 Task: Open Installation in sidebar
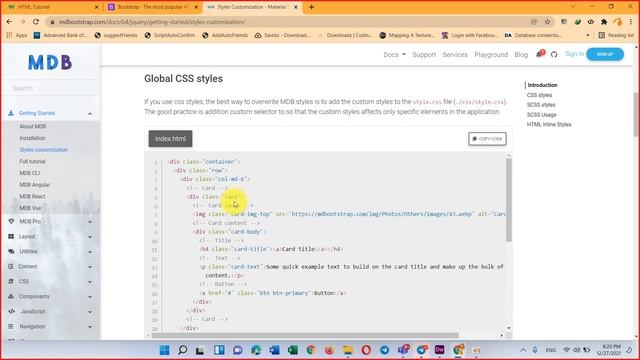32,138
